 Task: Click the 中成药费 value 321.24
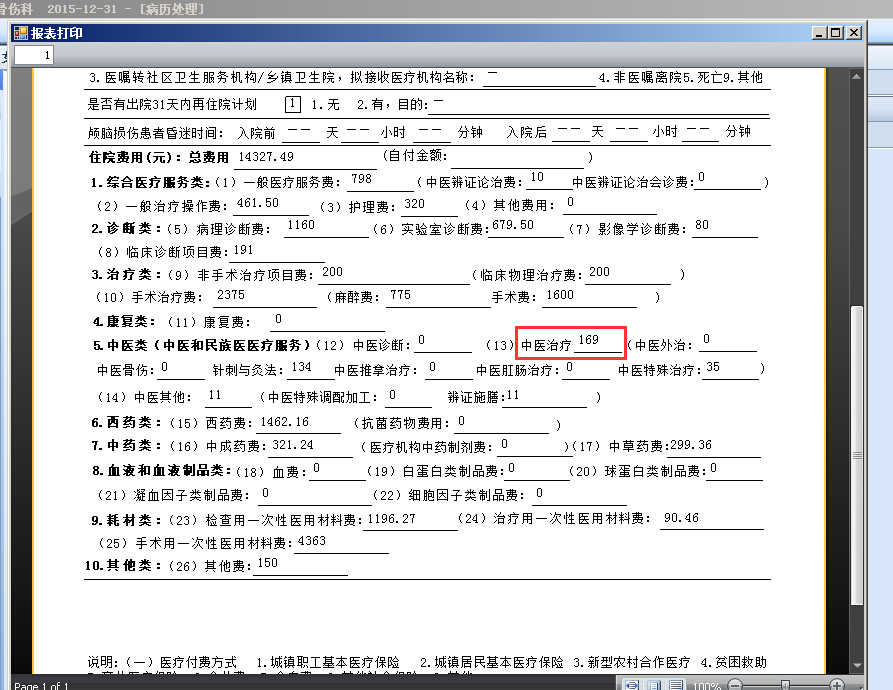(x=293, y=445)
